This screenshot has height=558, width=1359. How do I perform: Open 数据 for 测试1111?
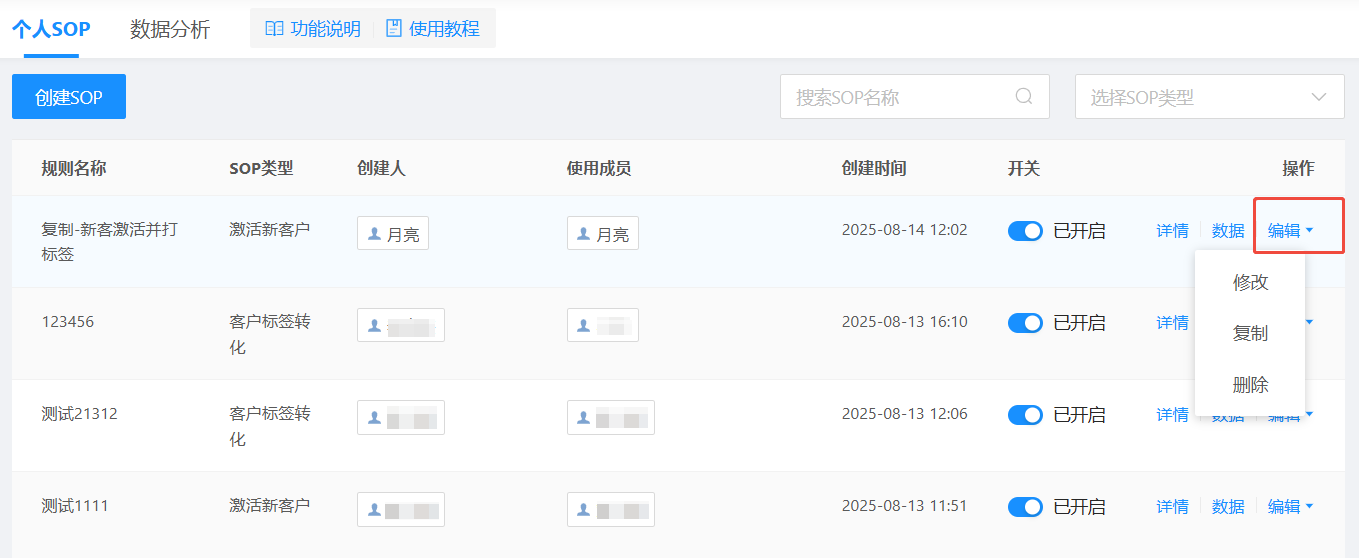click(x=1228, y=507)
